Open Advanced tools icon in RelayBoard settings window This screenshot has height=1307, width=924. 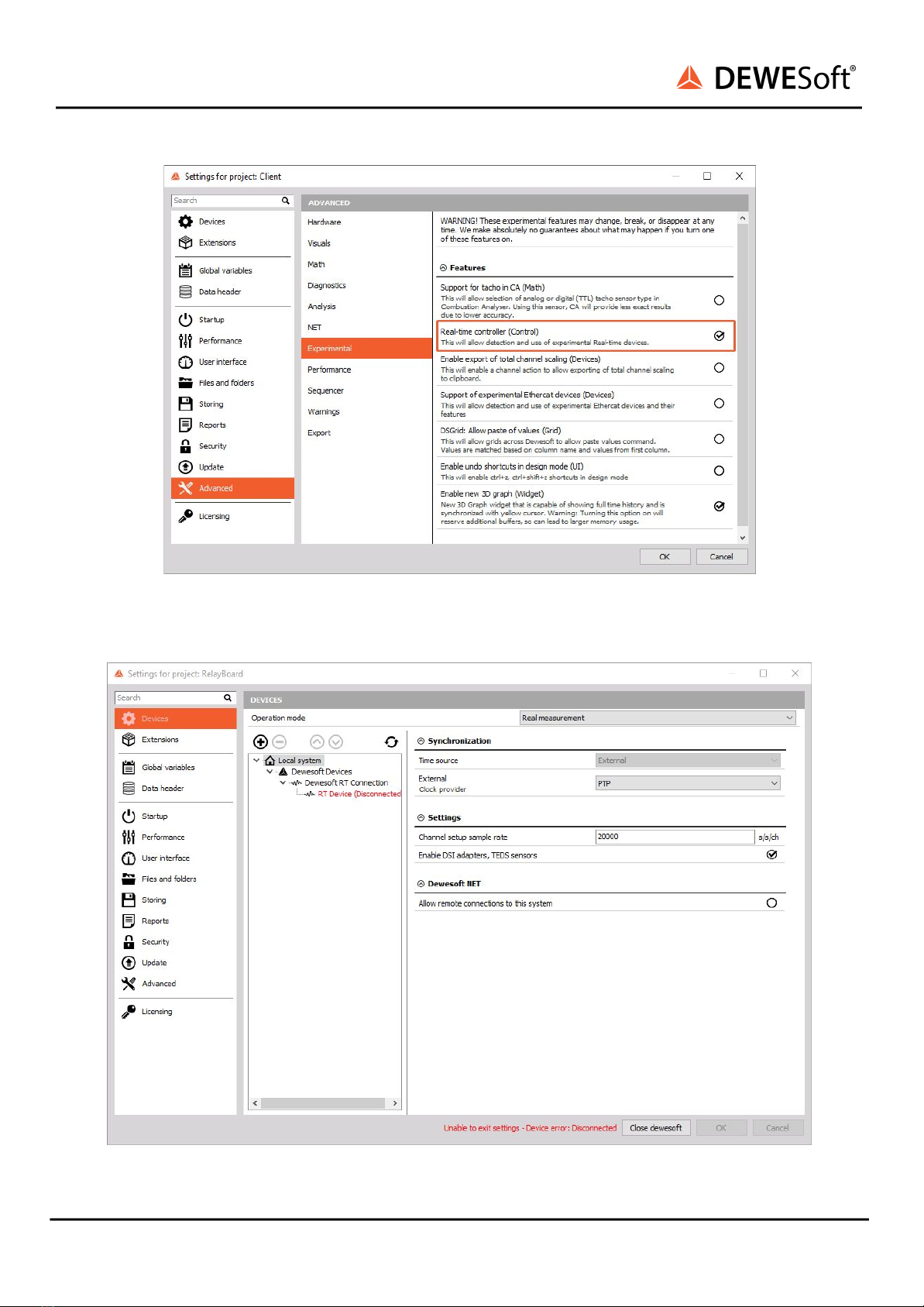(x=129, y=983)
